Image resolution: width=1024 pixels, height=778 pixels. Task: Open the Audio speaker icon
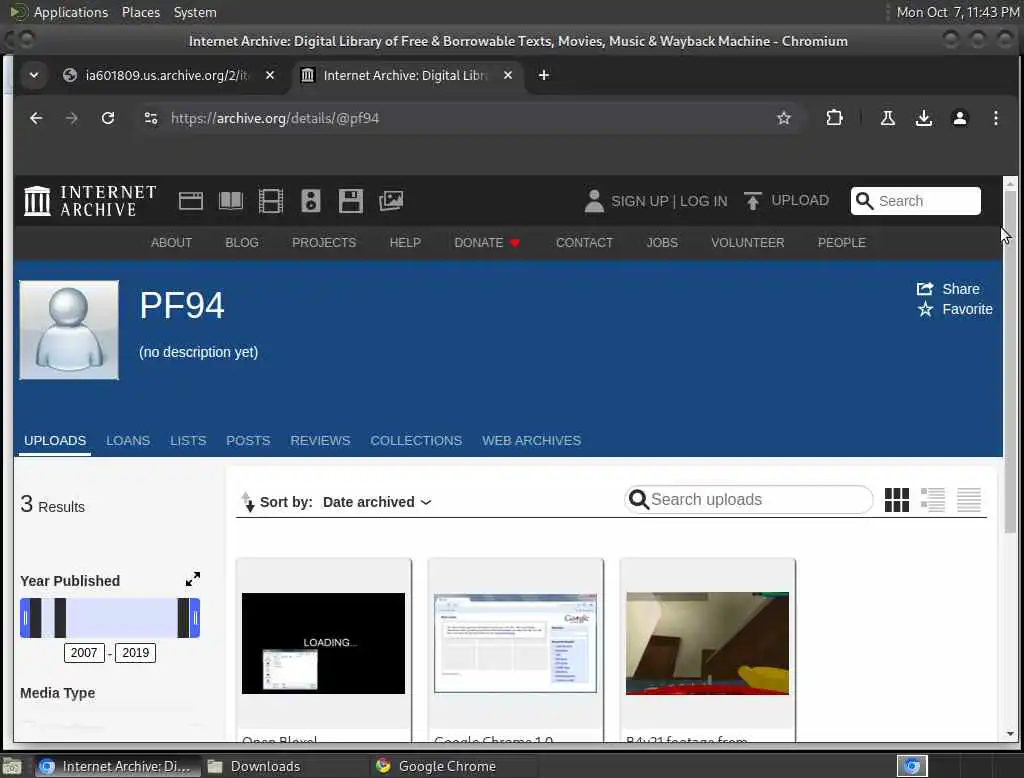pos(311,201)
